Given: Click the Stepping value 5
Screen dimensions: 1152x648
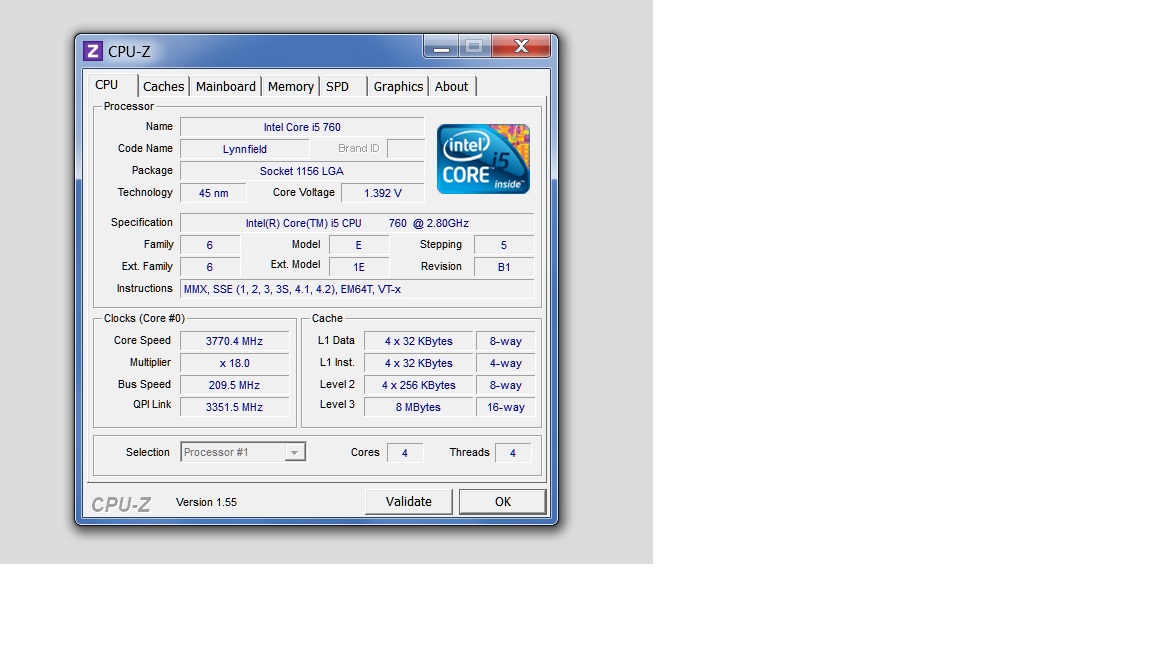Looking at the screenshot, I should pos(504,245).
